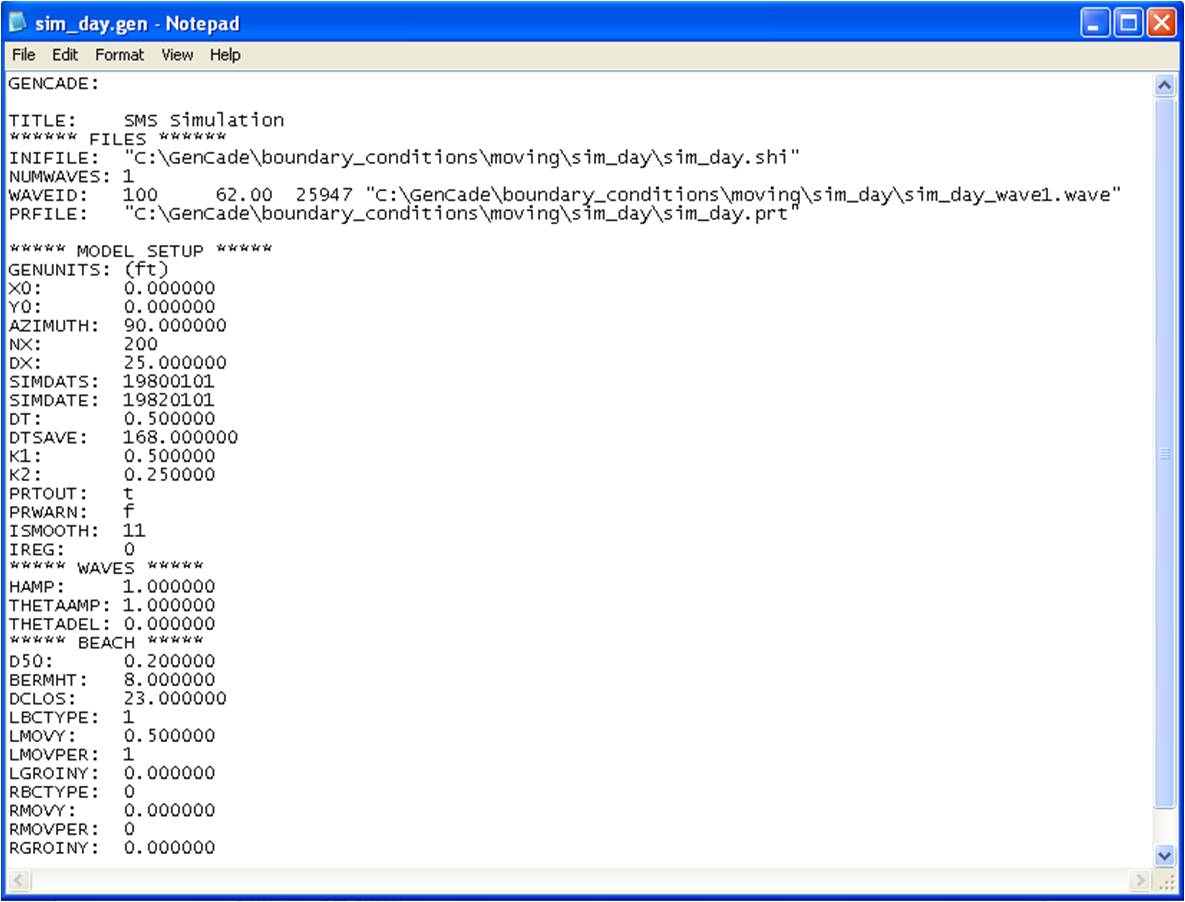The height and width of the screenshot is (902, 1185).
Task: Click the RGROINY 0.000000 value
Action: pos(169,848)
